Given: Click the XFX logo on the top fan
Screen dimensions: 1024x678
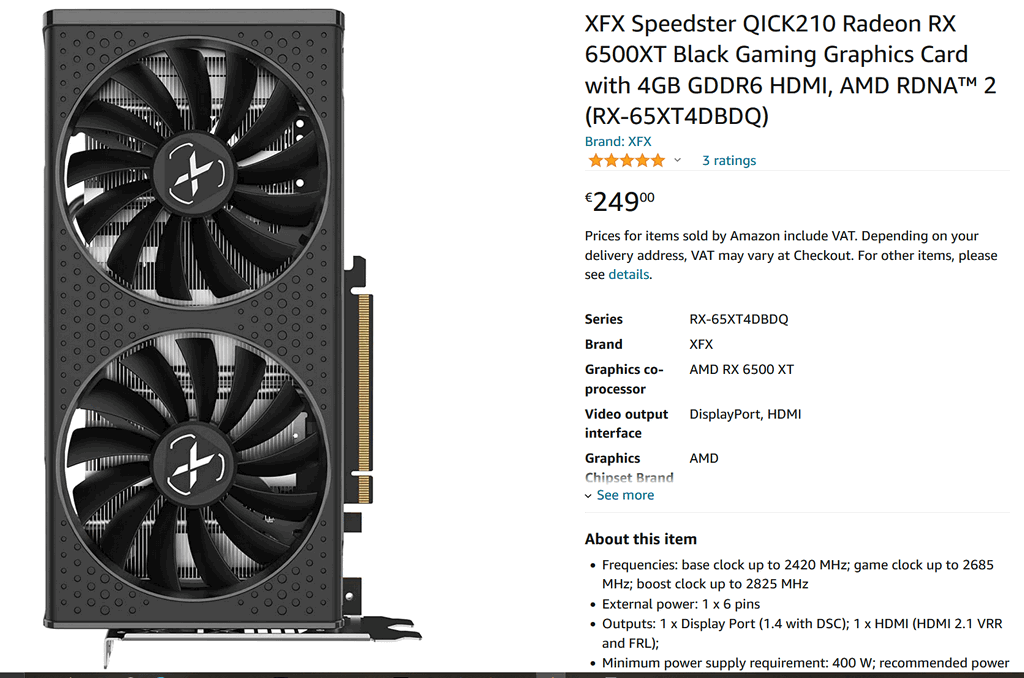Looking at the screenshot, I should tap(195, 174).
